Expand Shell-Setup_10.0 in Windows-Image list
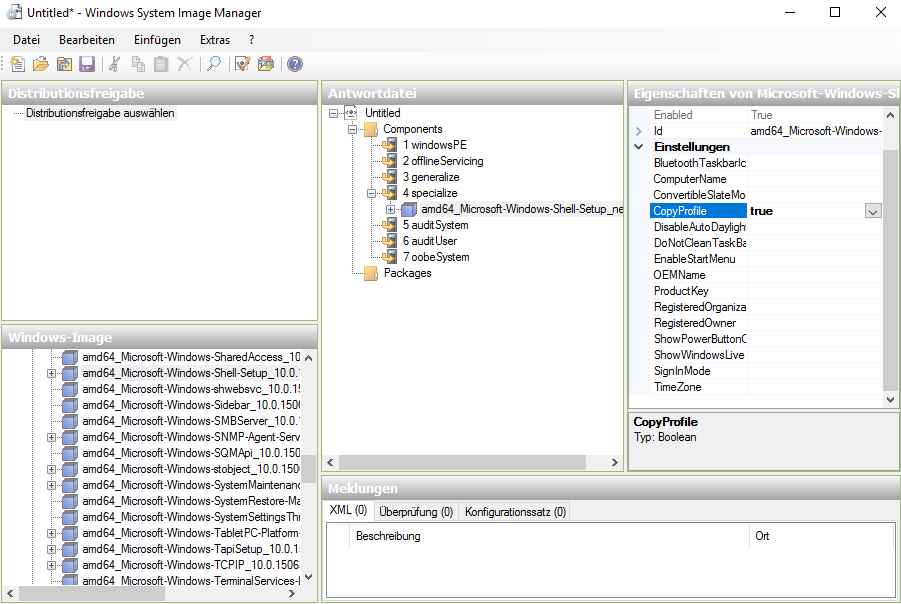Image resolution: width=901 pixels, height=604 pixels. click(x=52, y=374)
